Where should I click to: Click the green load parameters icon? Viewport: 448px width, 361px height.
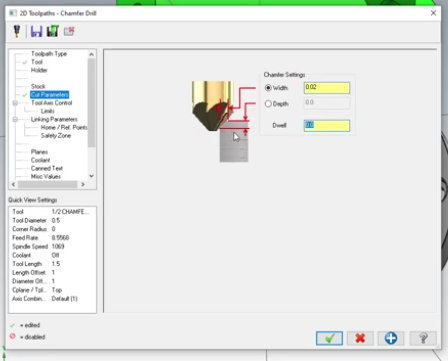53,31
